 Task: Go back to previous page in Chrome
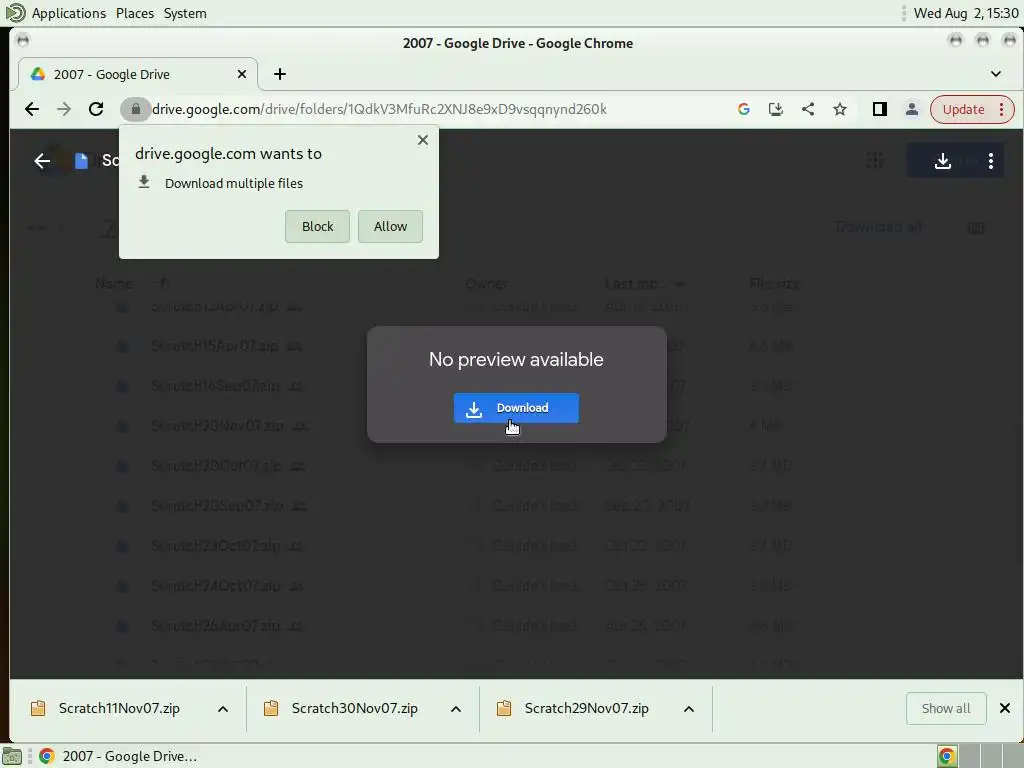point(31,109)
